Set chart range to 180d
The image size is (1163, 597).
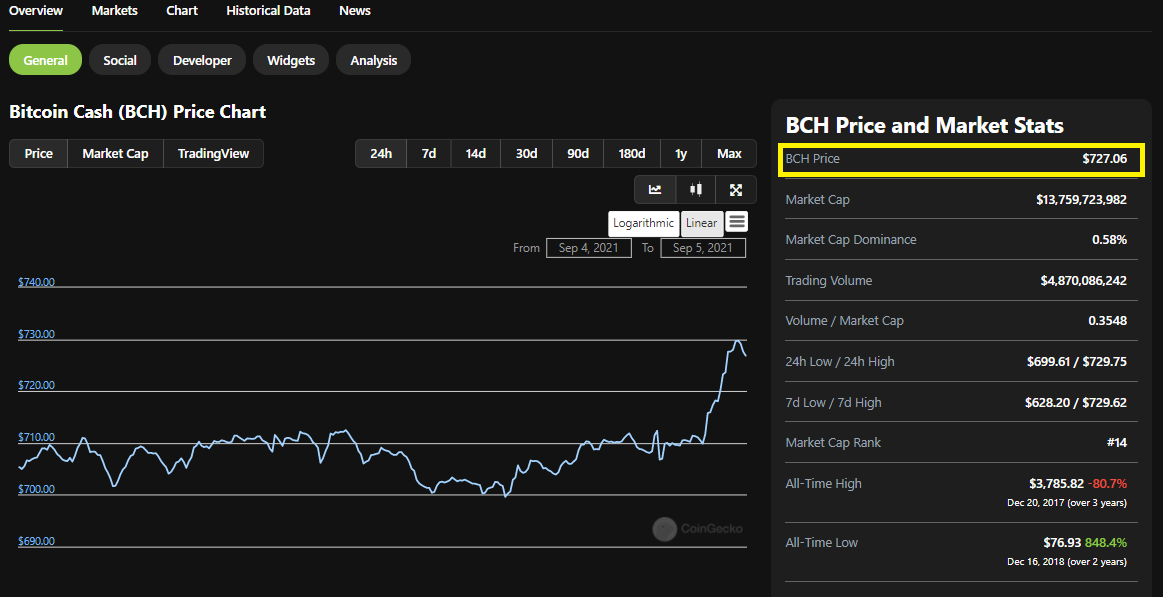(632, 154)
